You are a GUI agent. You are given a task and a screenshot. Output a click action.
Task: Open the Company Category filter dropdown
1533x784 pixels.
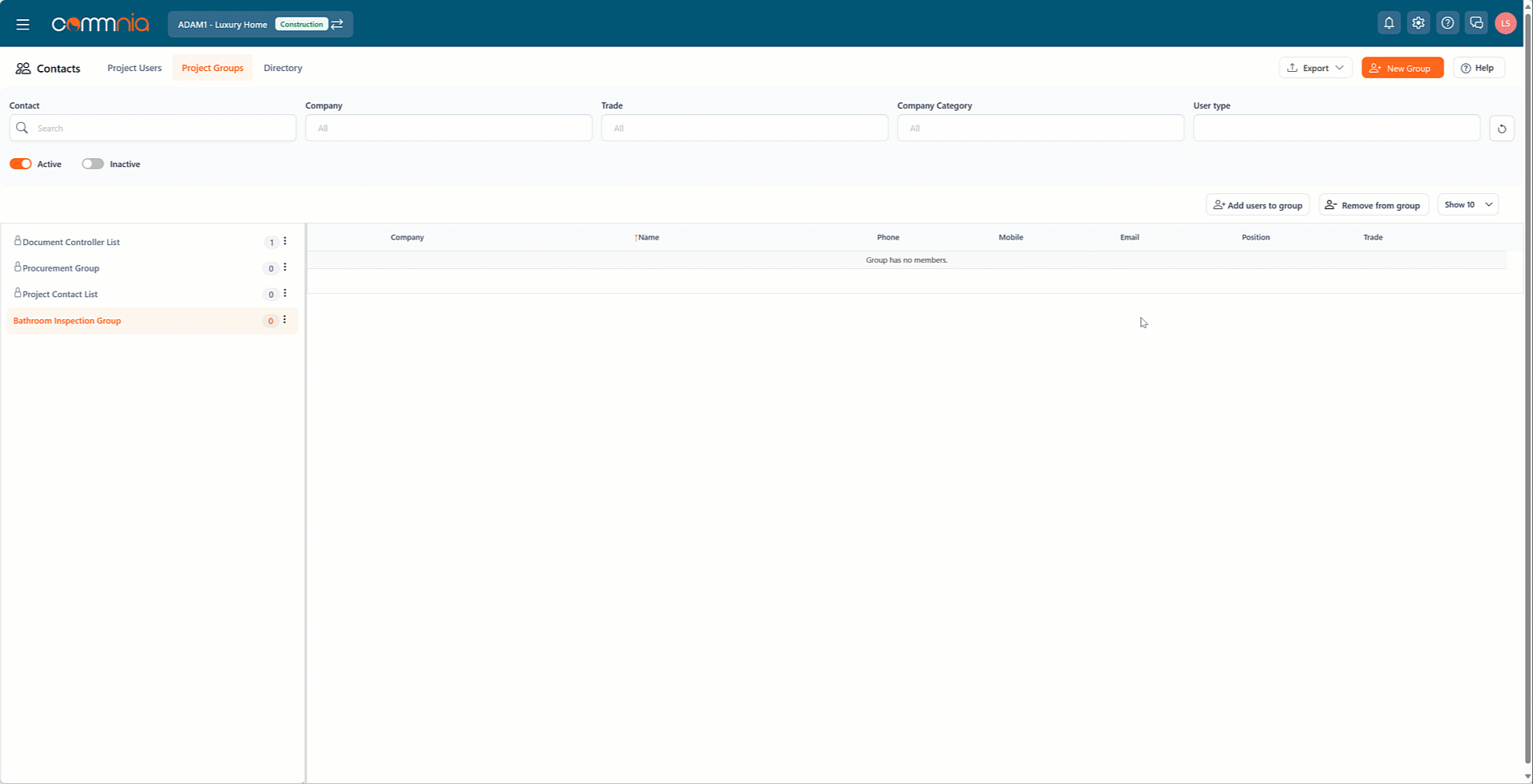tap(1040, 128)
